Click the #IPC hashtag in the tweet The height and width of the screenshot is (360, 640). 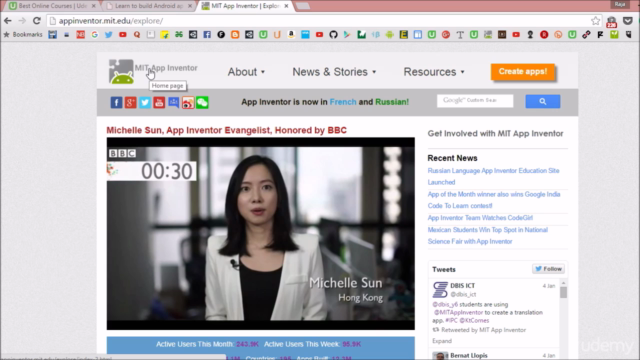(451, 320)
